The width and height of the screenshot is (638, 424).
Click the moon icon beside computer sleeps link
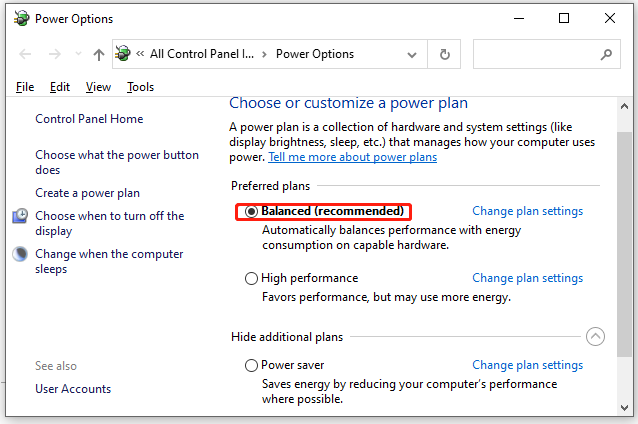pyautogui.click(x=21, y=254)
